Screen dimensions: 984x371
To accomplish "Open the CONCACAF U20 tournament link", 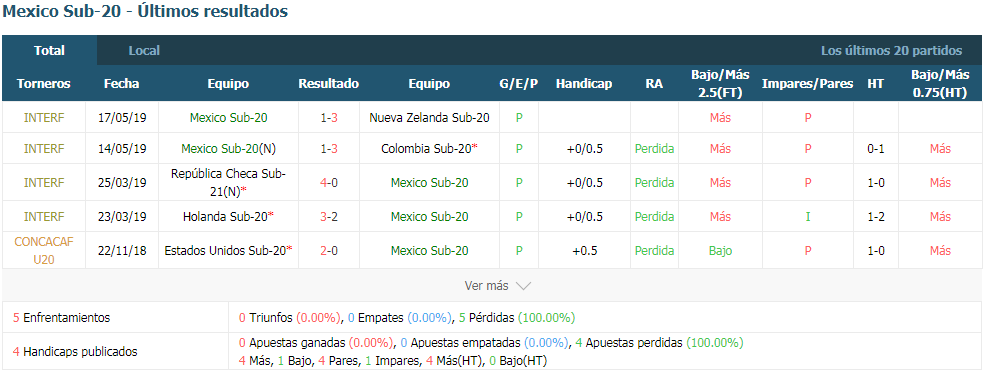I will tap(44, 250).
